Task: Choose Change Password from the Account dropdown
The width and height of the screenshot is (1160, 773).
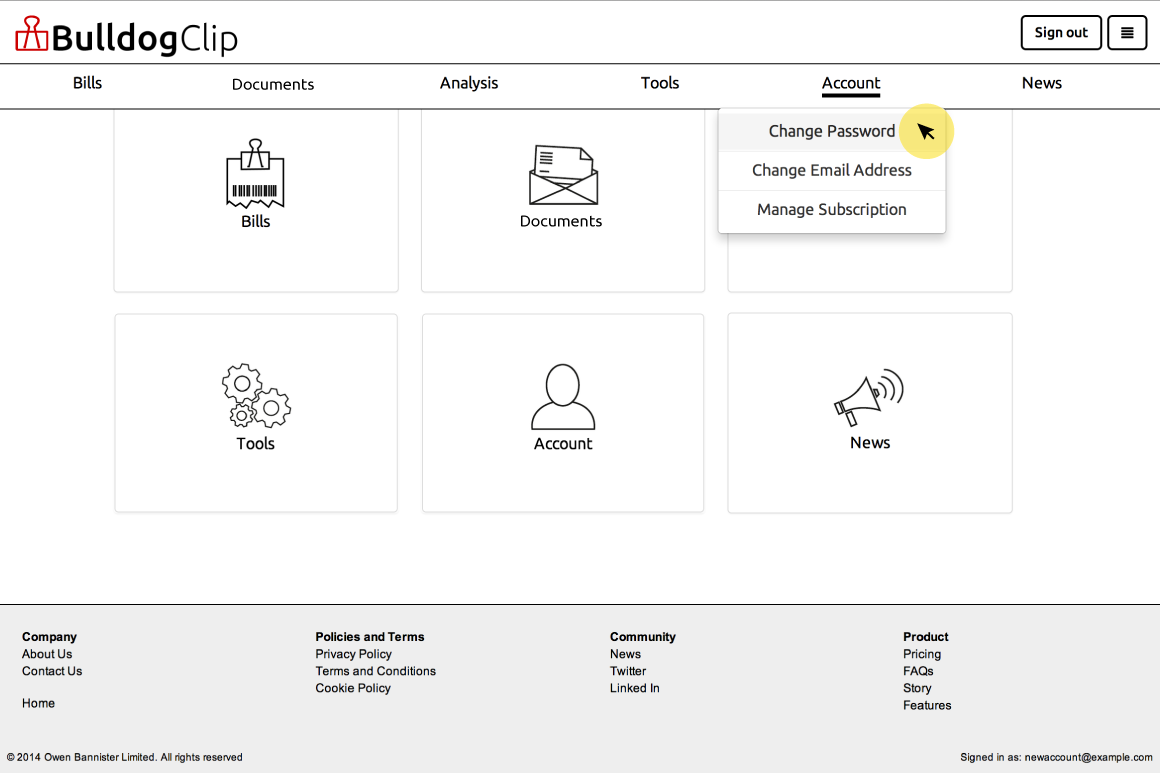Action: point(831,131)
